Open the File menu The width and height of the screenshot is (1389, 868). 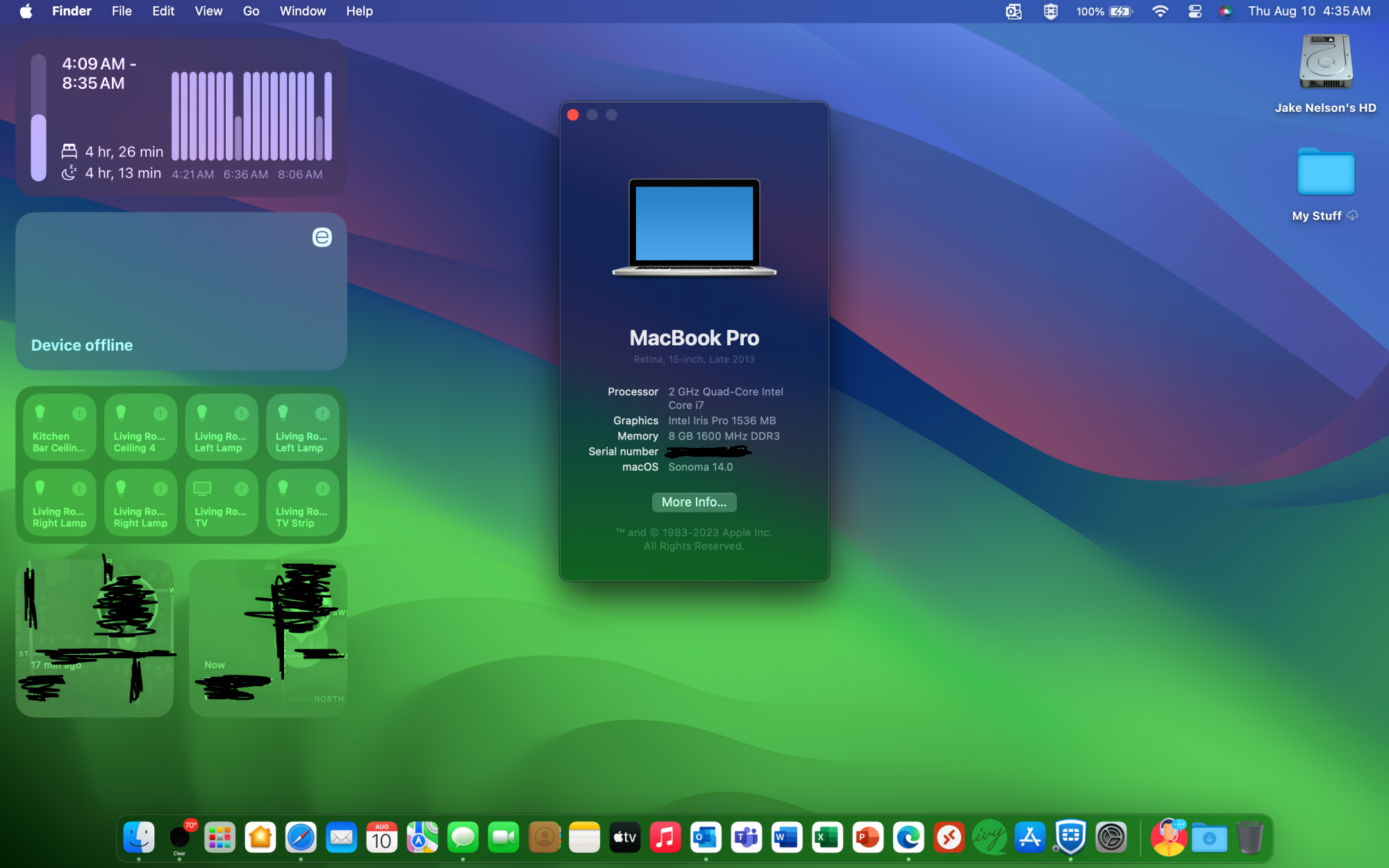[122, 11]
